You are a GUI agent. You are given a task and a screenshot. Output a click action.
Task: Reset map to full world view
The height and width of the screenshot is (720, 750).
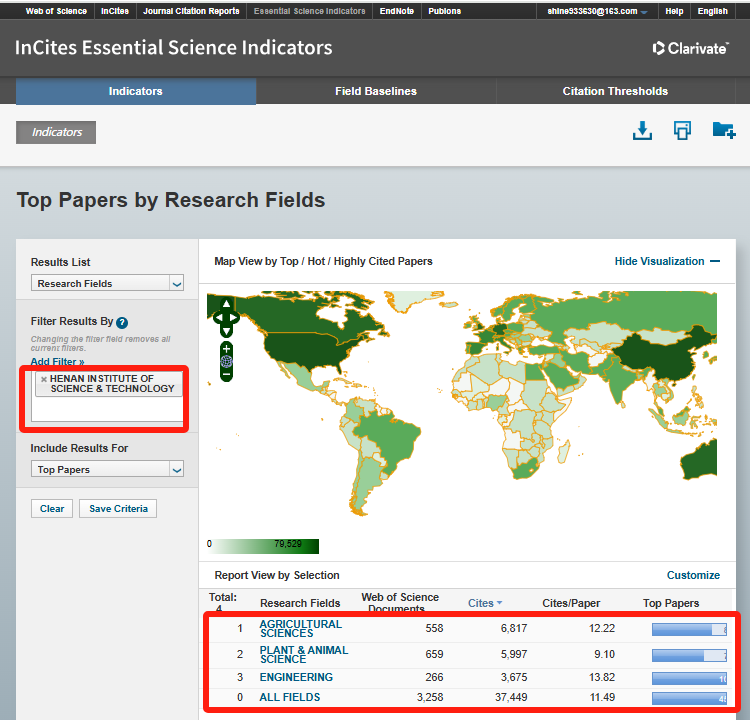click(x=227, y=361)
